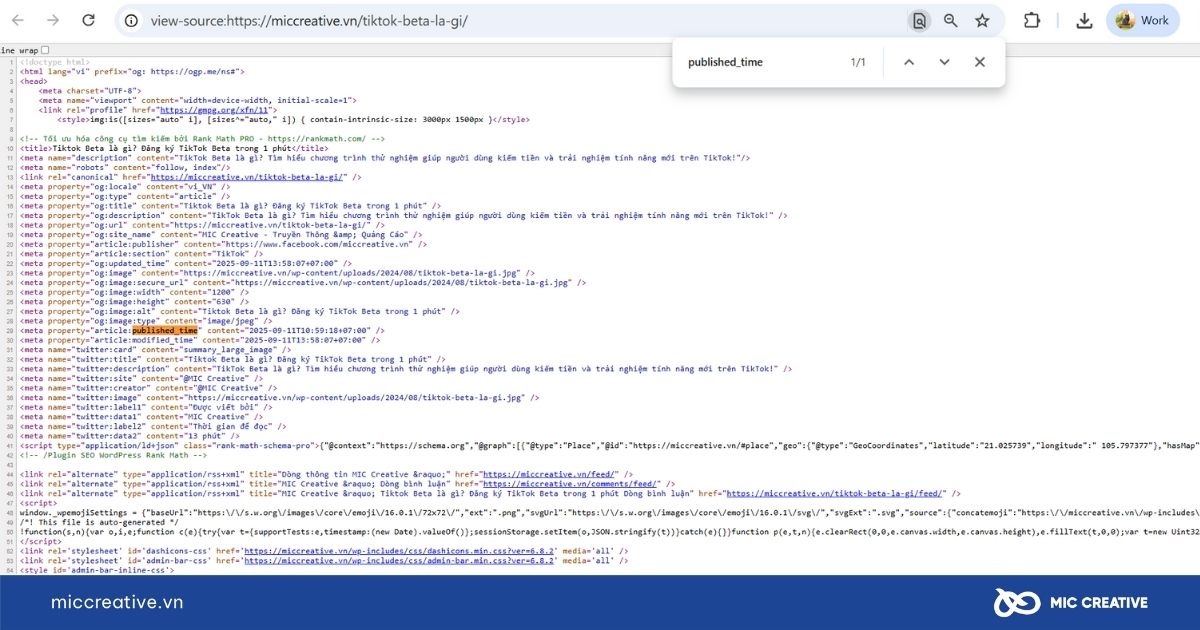Screen dimensions: 1200x630
Task: Open the Work profile button
Action: tap(1142, 20)
